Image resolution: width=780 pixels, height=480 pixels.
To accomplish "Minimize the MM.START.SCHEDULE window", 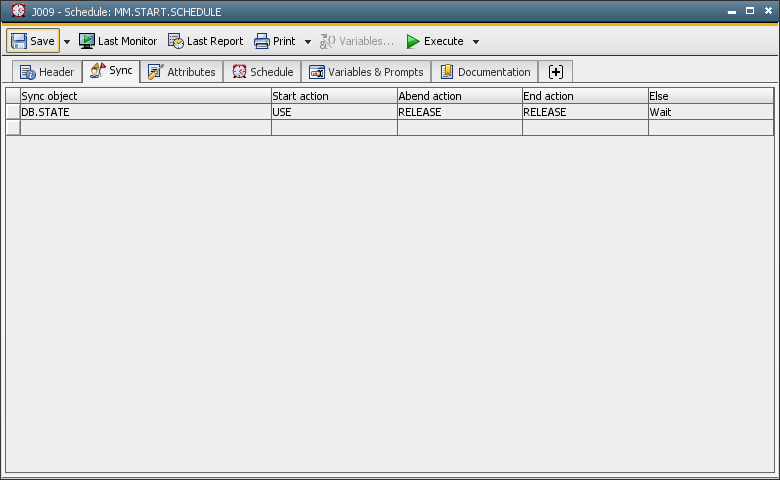I will (x=732, y=11).
